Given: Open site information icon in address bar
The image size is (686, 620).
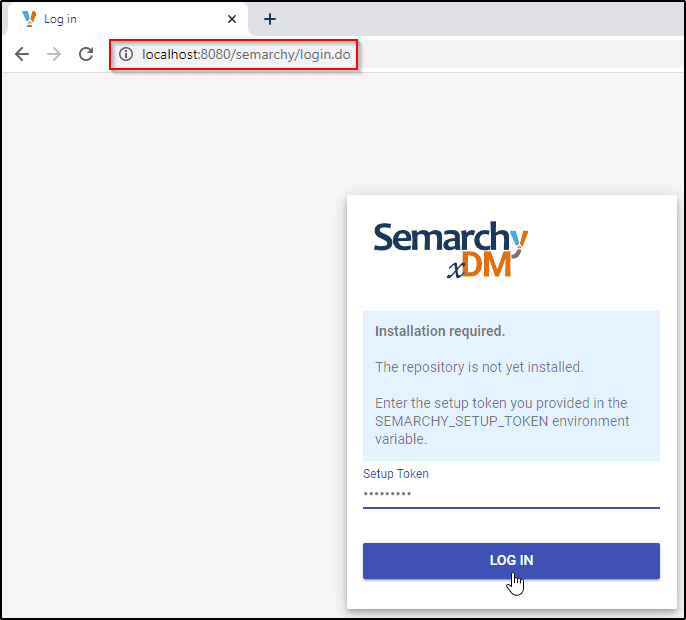Looking at the screenshot, I should tap(126, 54).
